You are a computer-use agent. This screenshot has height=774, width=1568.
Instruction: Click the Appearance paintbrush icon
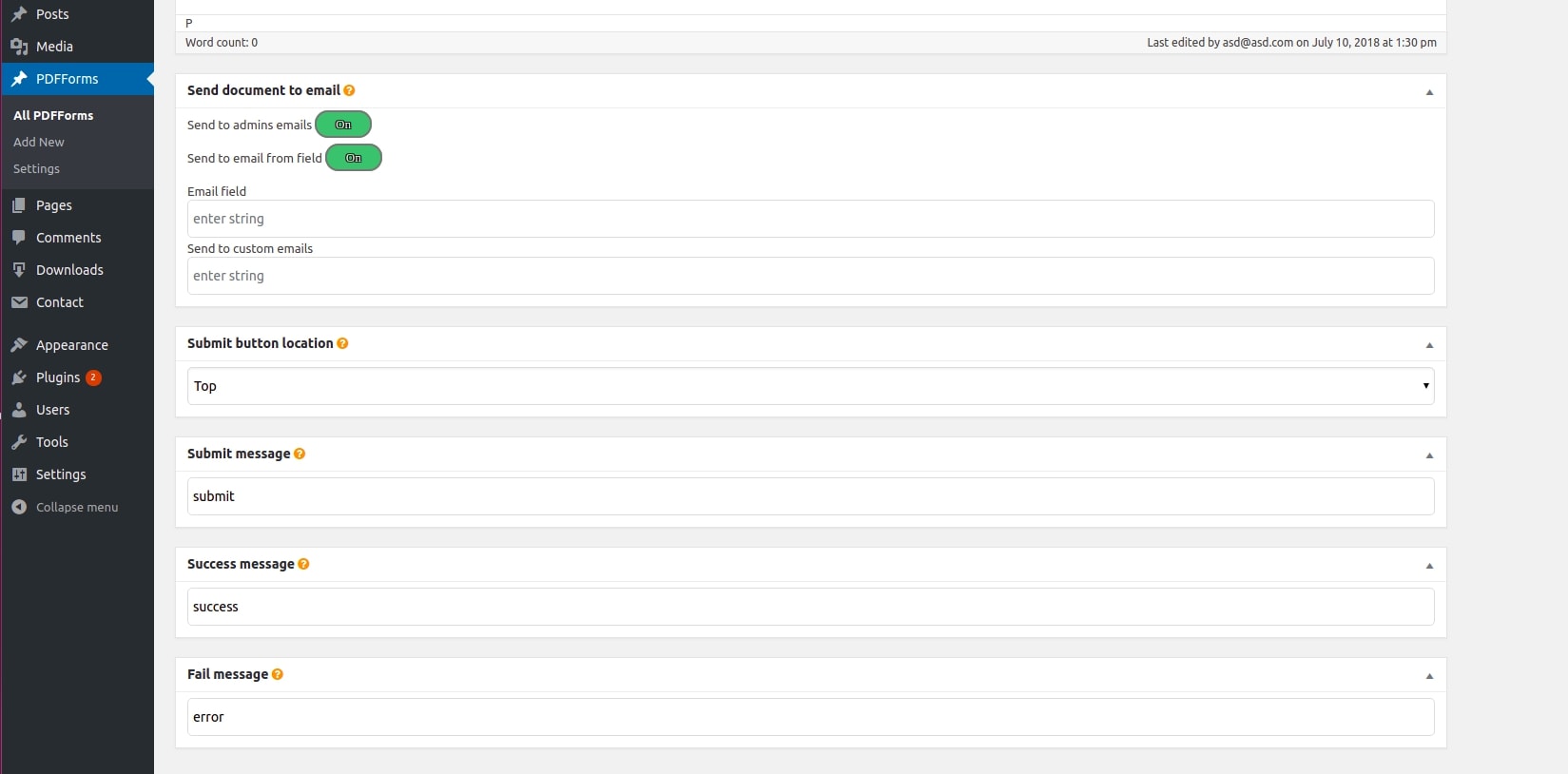point(19,345)
